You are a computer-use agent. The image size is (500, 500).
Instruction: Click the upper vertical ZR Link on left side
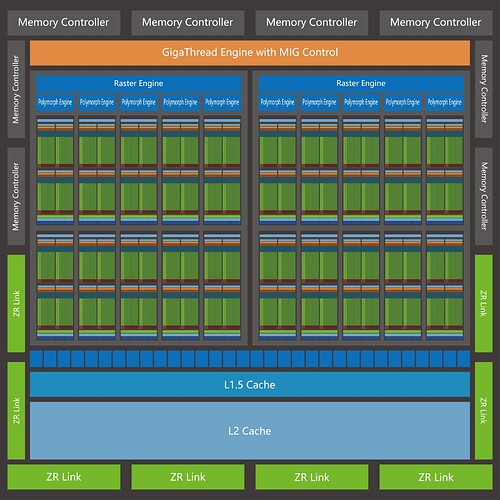point(16,304)
